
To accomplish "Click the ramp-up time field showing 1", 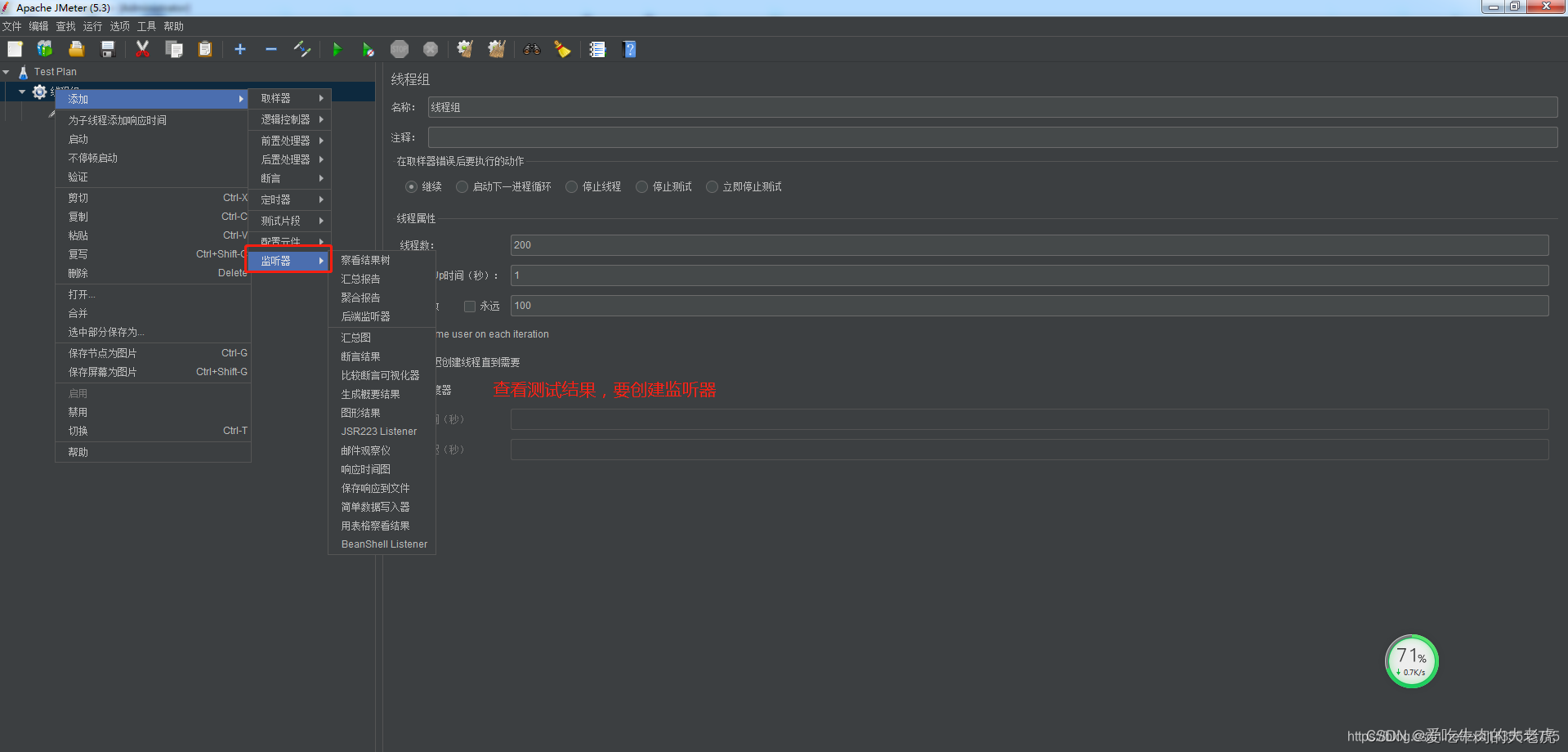I will click(1030, 275).
